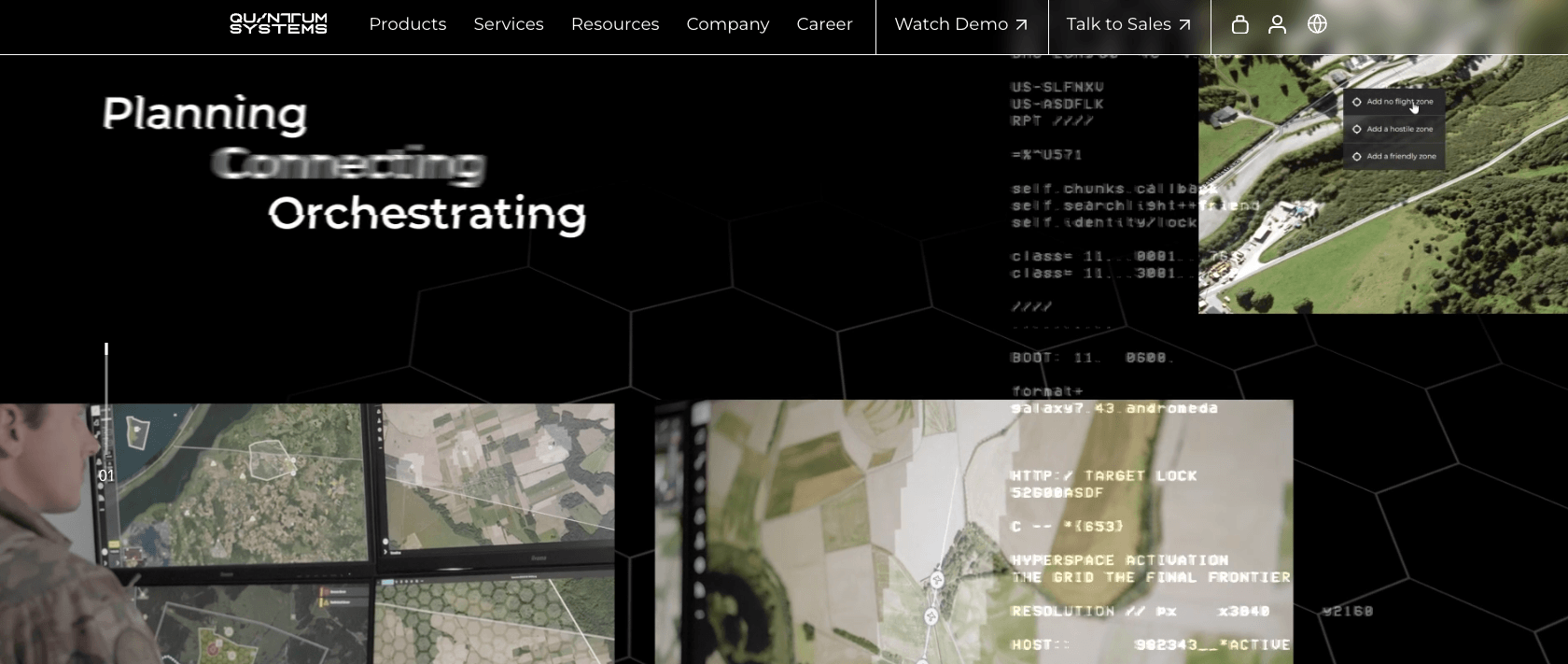Open the shopping bag icon
Screen dimensions: 1568x664
(1239, 24)
